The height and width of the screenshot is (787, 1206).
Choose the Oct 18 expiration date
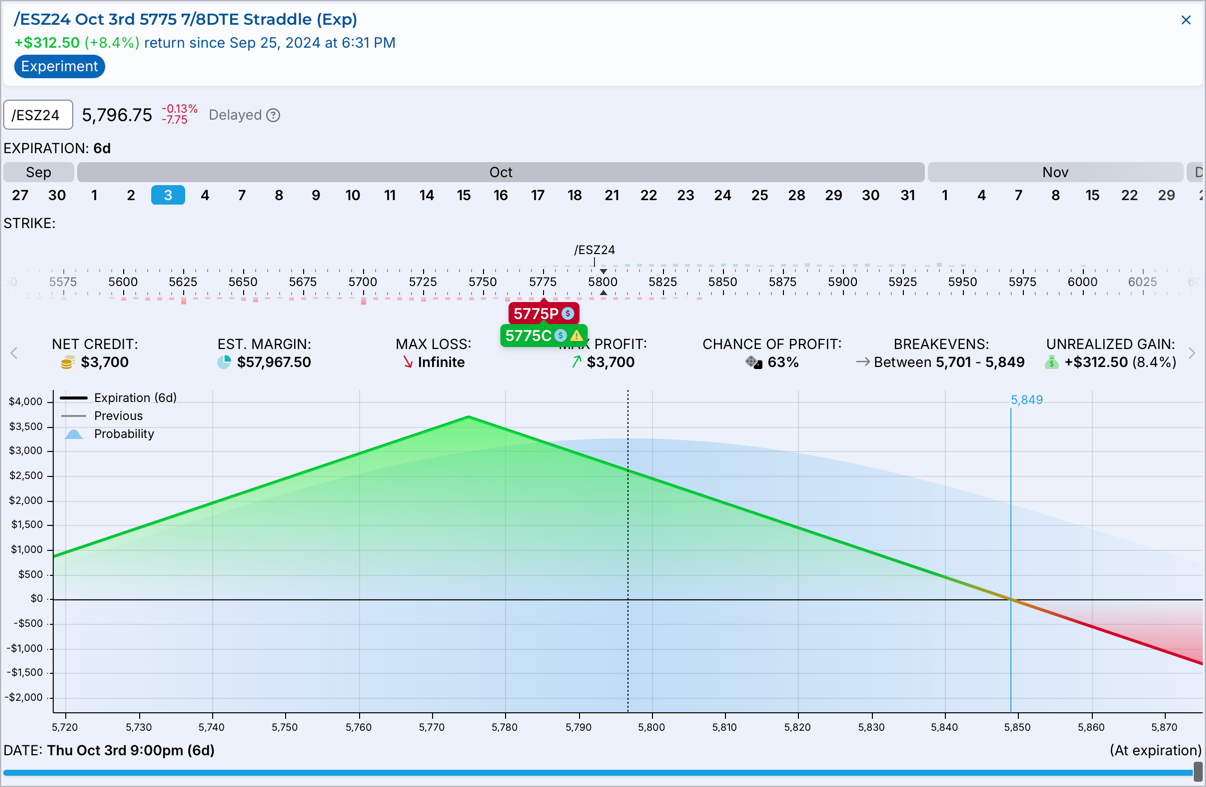click(x=574, y=195)
